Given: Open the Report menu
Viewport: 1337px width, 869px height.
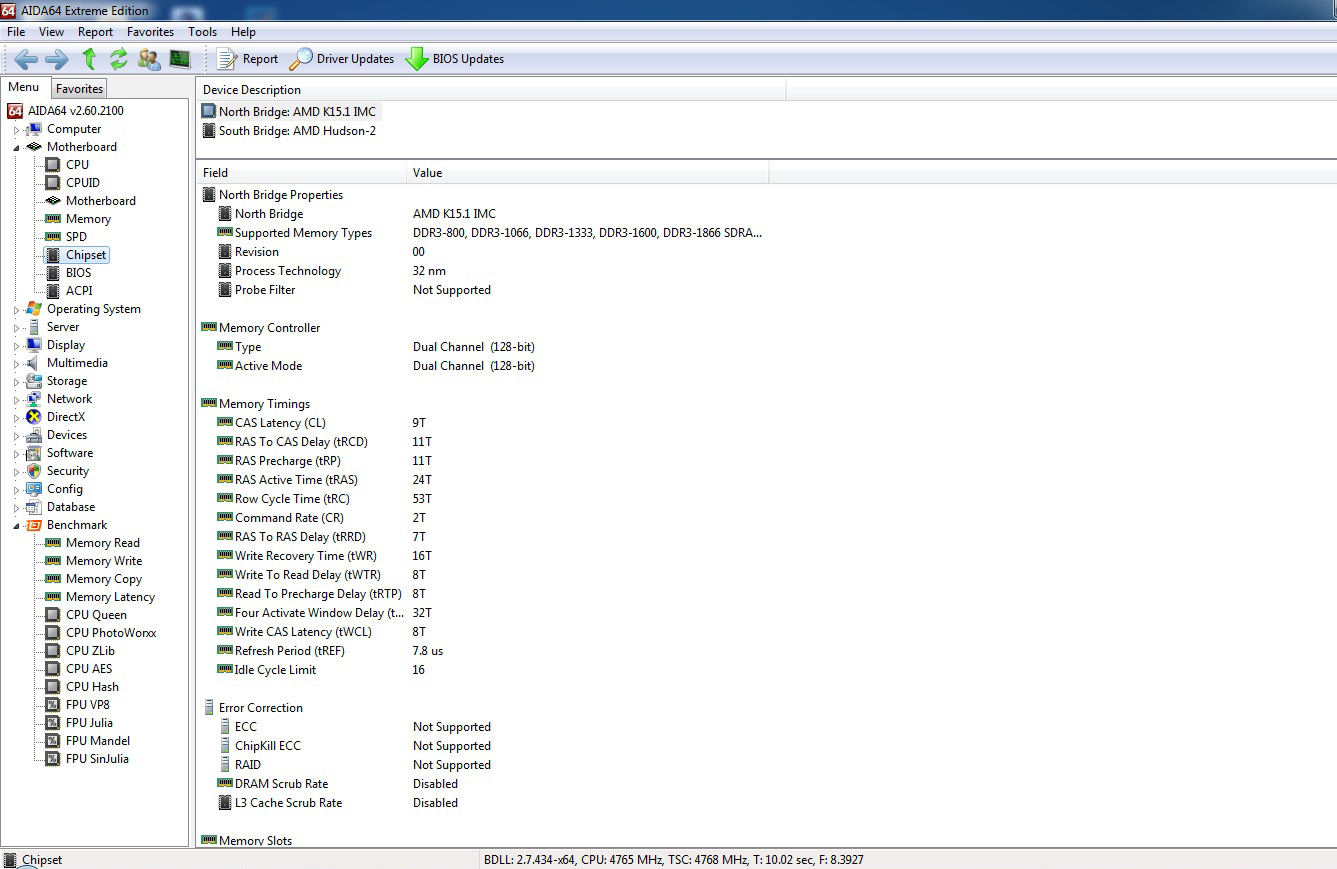Looking at the screenshot, I should coord(96,32).
